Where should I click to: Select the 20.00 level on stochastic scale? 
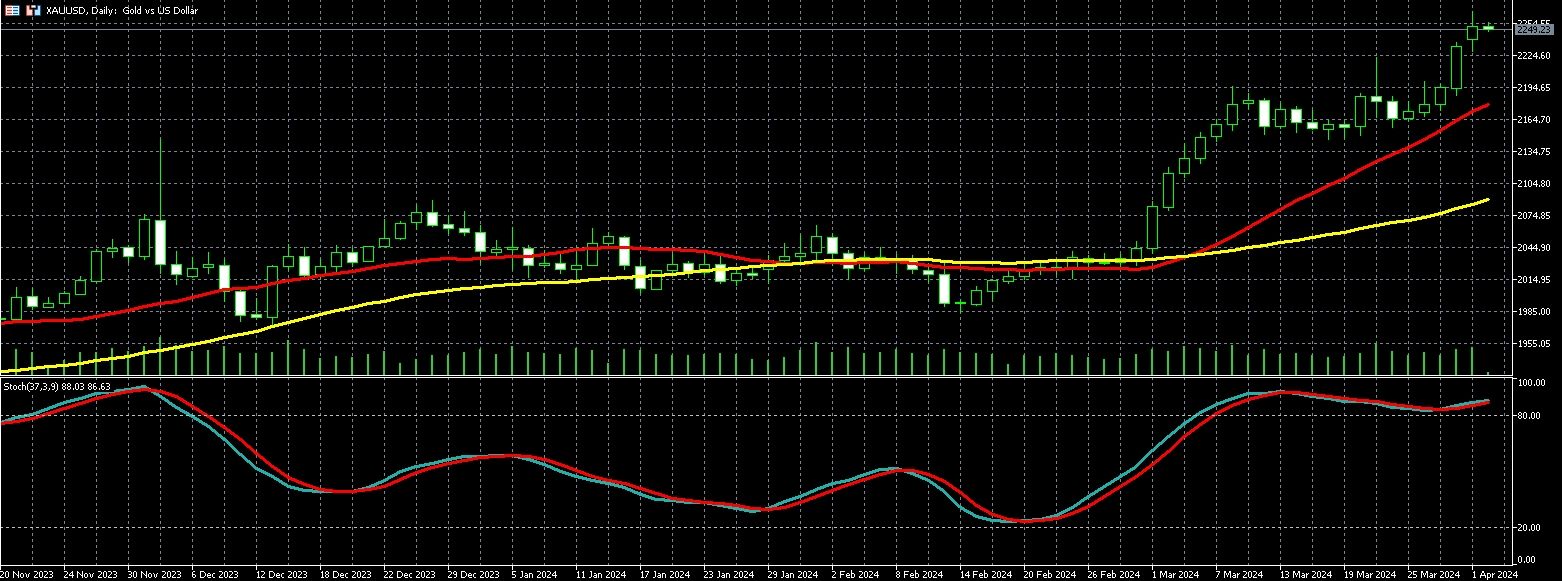pos(1530,527)
